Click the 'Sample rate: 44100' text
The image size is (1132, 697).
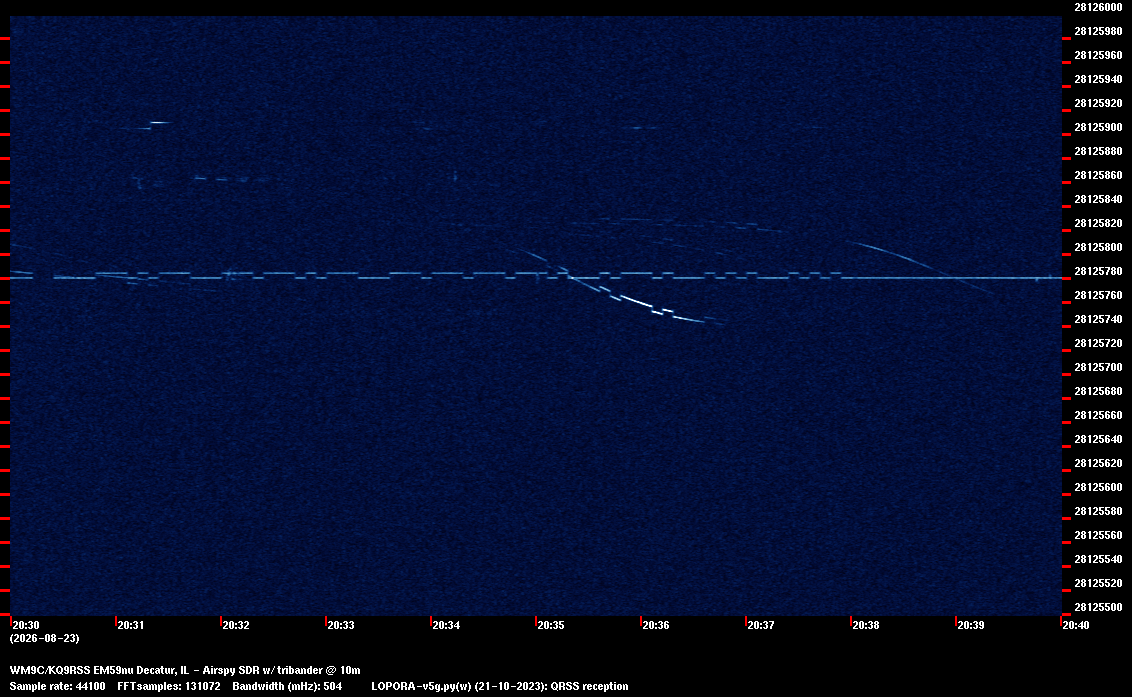pos(57,686)
